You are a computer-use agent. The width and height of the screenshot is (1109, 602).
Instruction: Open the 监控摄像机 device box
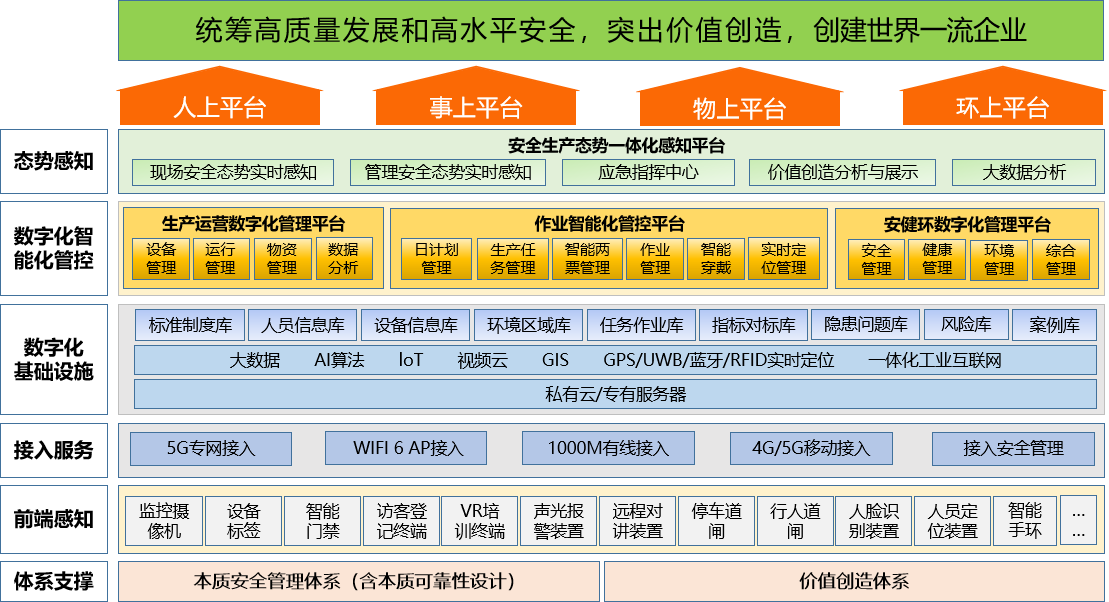click(x=164, y=521)
